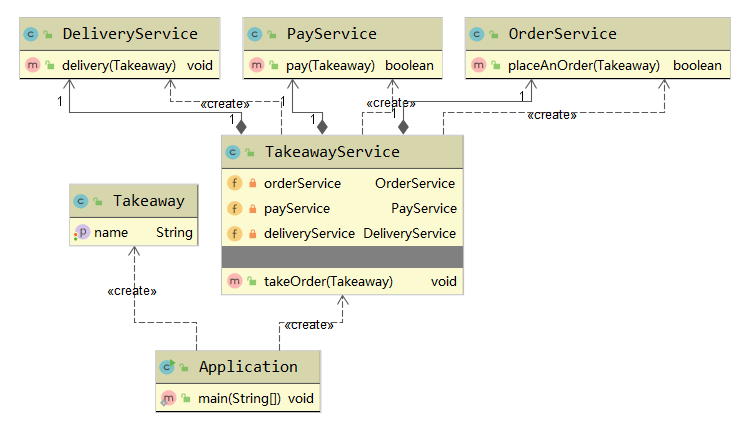Click the deliveryService field name
This screenshot has height=425, width=743.
click(x=309, y=233)
